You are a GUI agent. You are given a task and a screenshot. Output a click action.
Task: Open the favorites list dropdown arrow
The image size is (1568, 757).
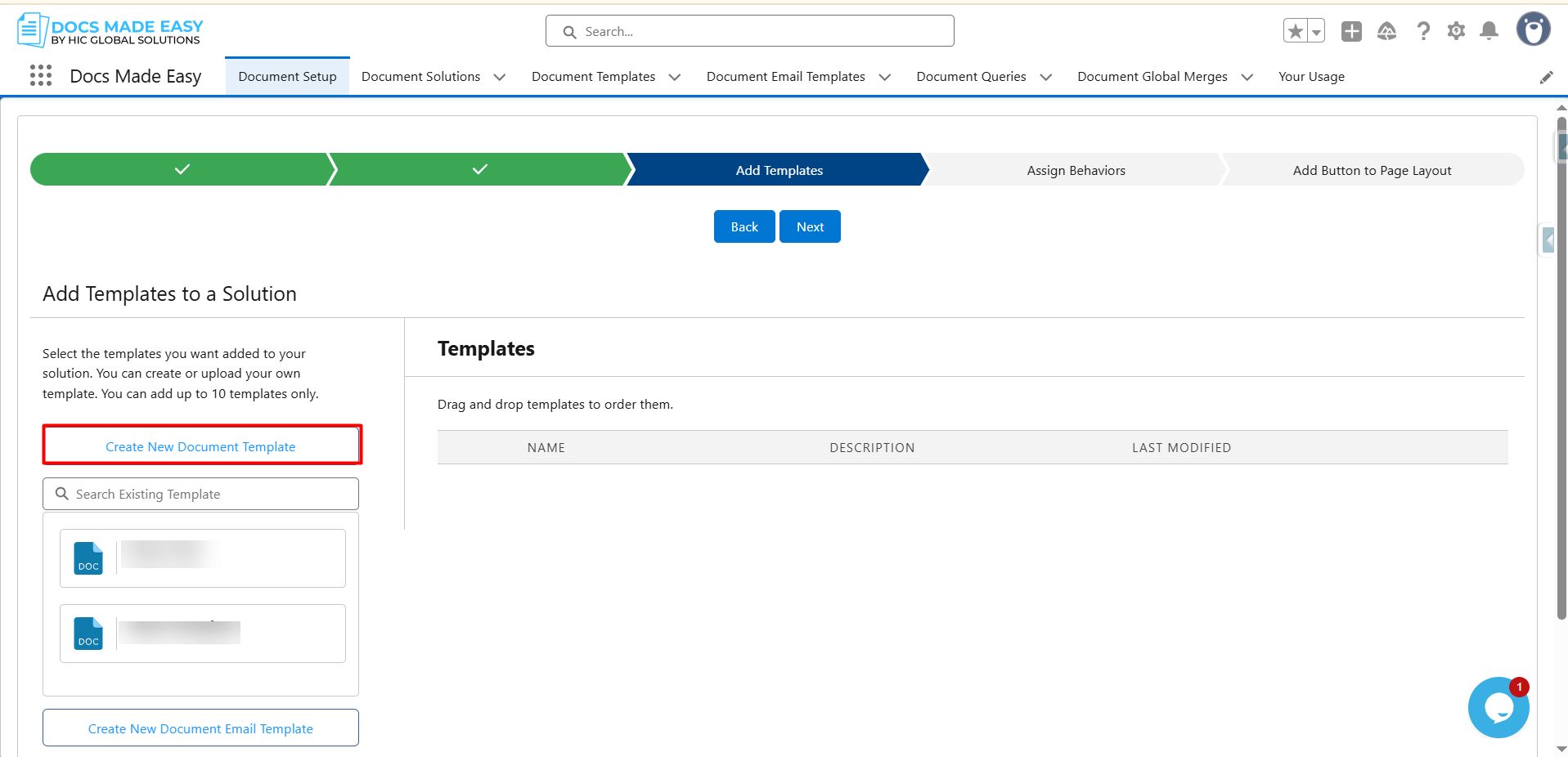click(x=1316, y=31)
